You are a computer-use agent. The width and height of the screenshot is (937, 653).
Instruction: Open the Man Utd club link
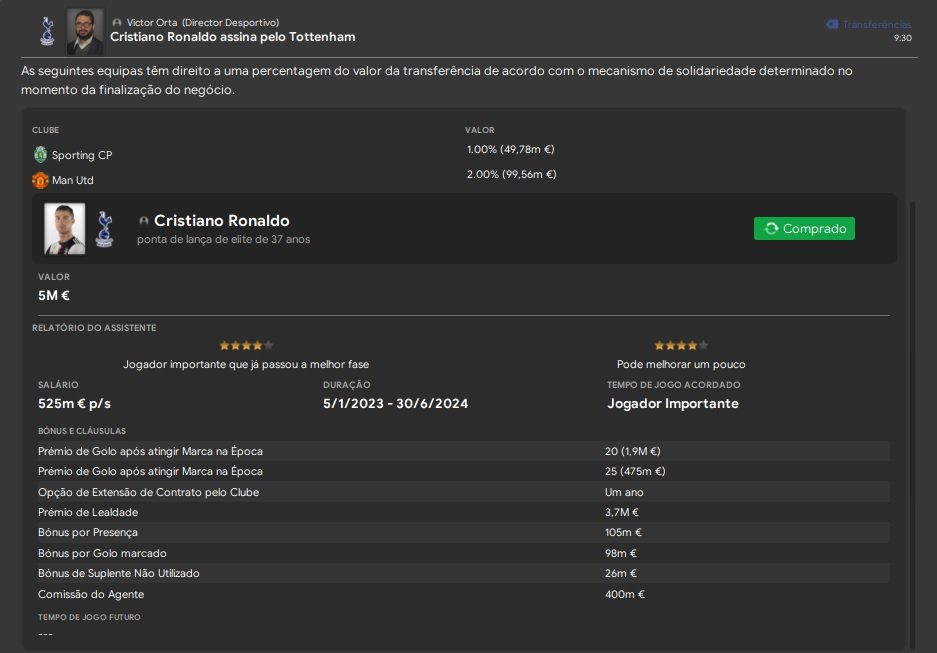72,180
